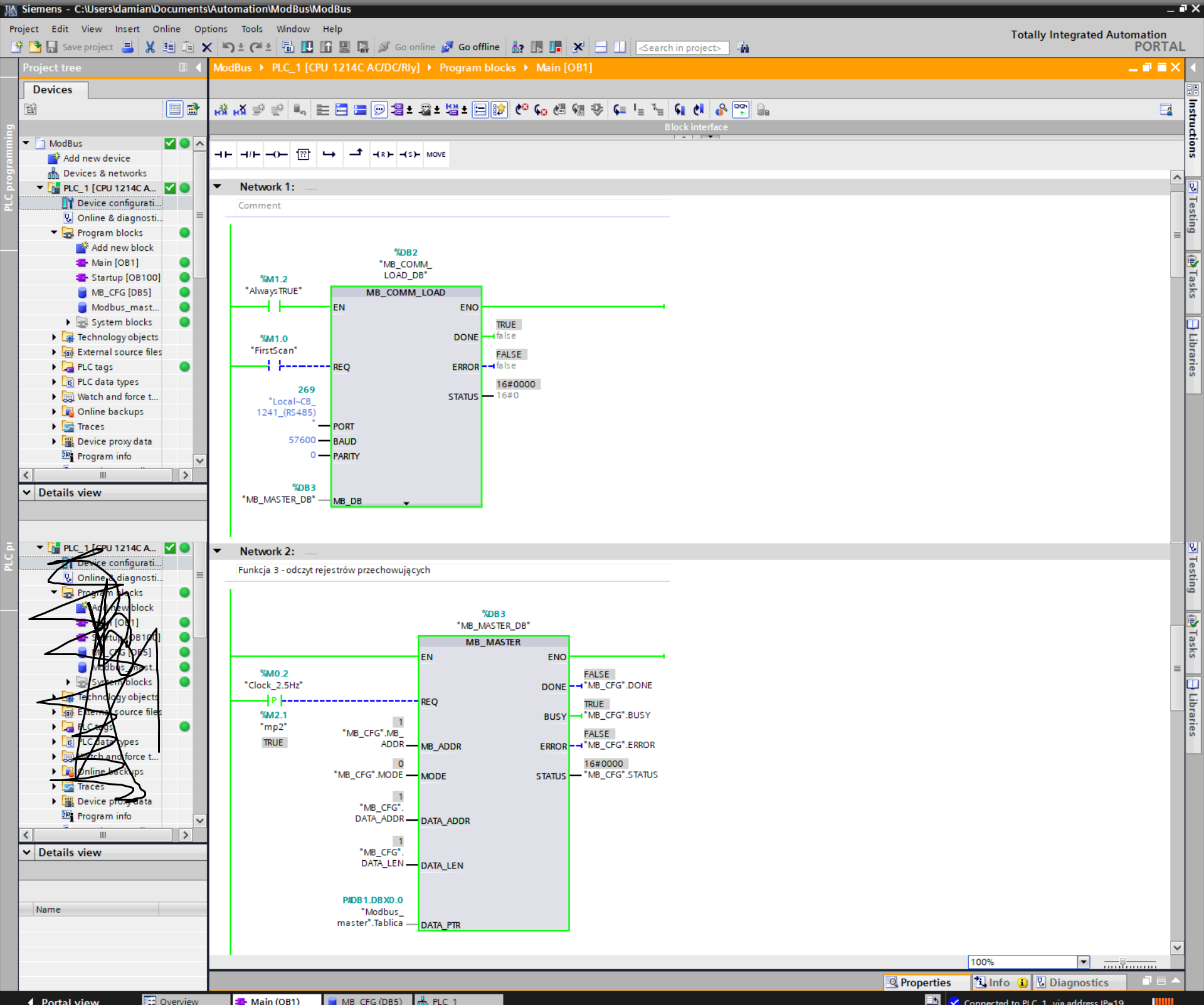This screenshot has height=1005, width=1204.
Task: Insert an output coil instruction
Action: tap(276, 154)
